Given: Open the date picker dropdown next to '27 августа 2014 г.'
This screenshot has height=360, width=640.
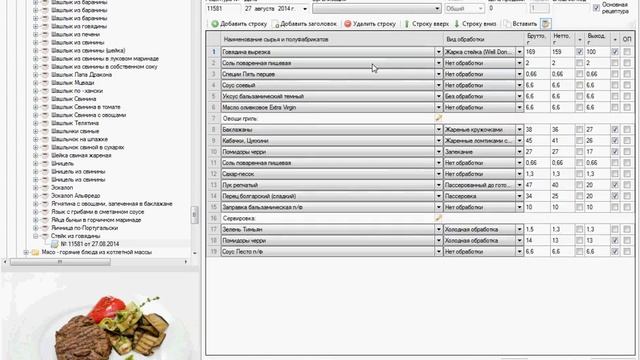Looking at the screenshot, I should coord(305,9).
